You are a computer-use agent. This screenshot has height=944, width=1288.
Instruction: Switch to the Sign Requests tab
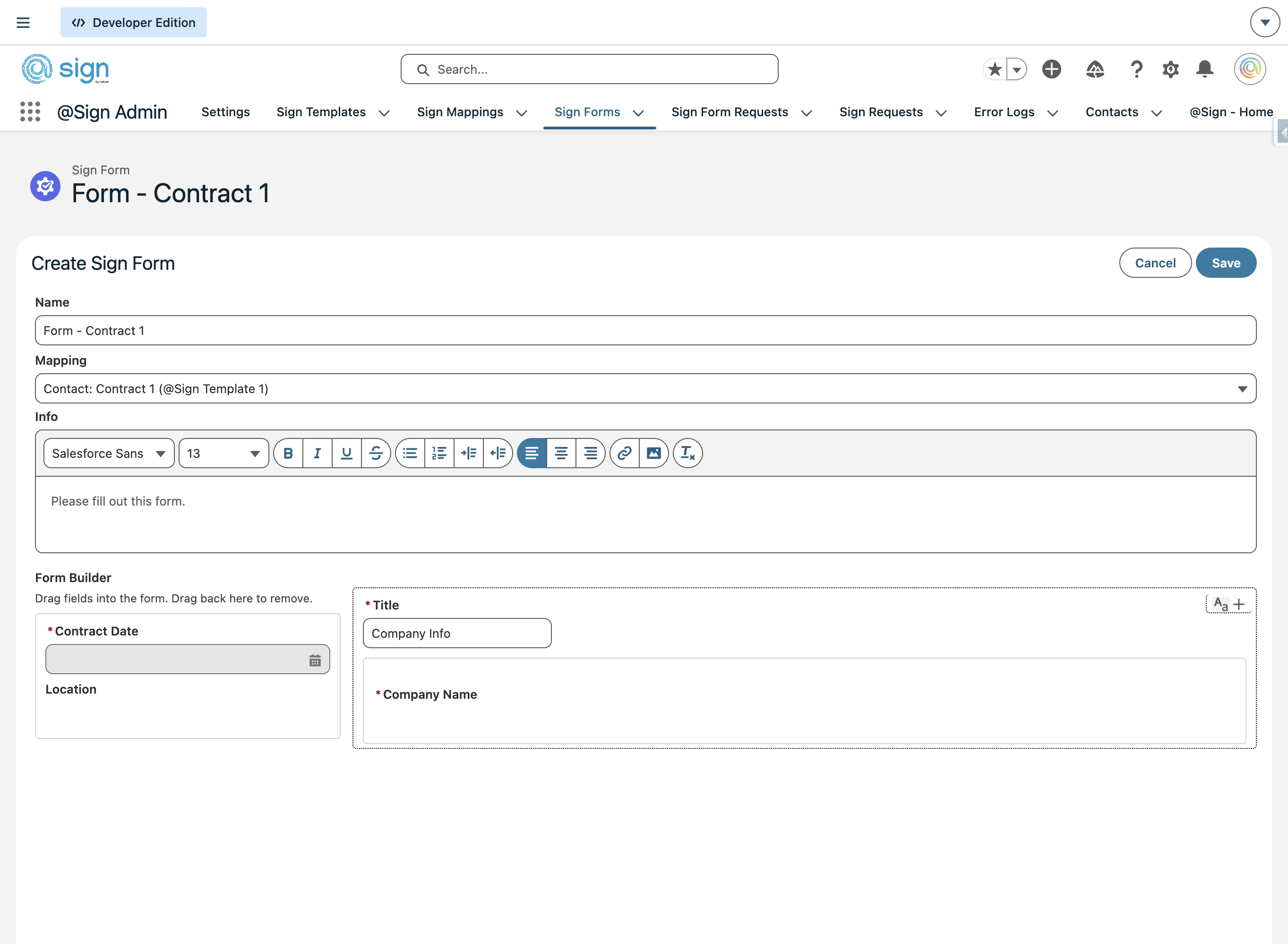point(881,112)
